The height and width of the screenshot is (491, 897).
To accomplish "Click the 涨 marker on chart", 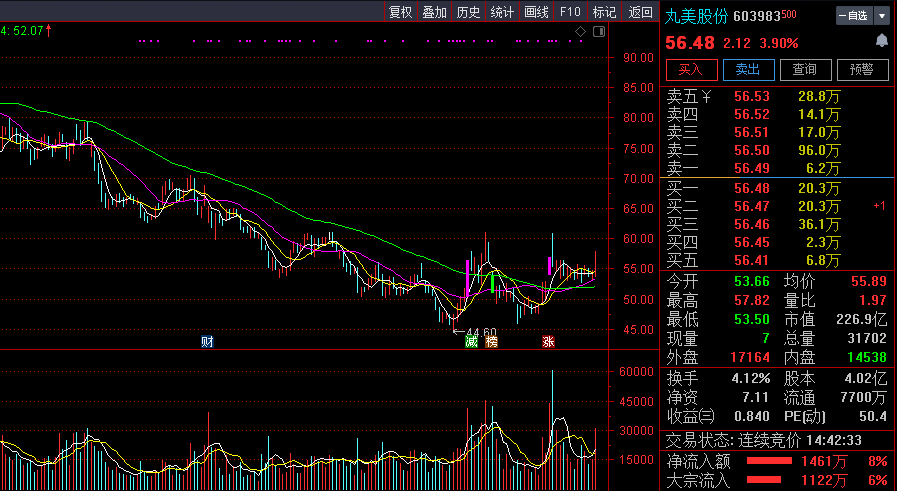I will pos(548,342).
